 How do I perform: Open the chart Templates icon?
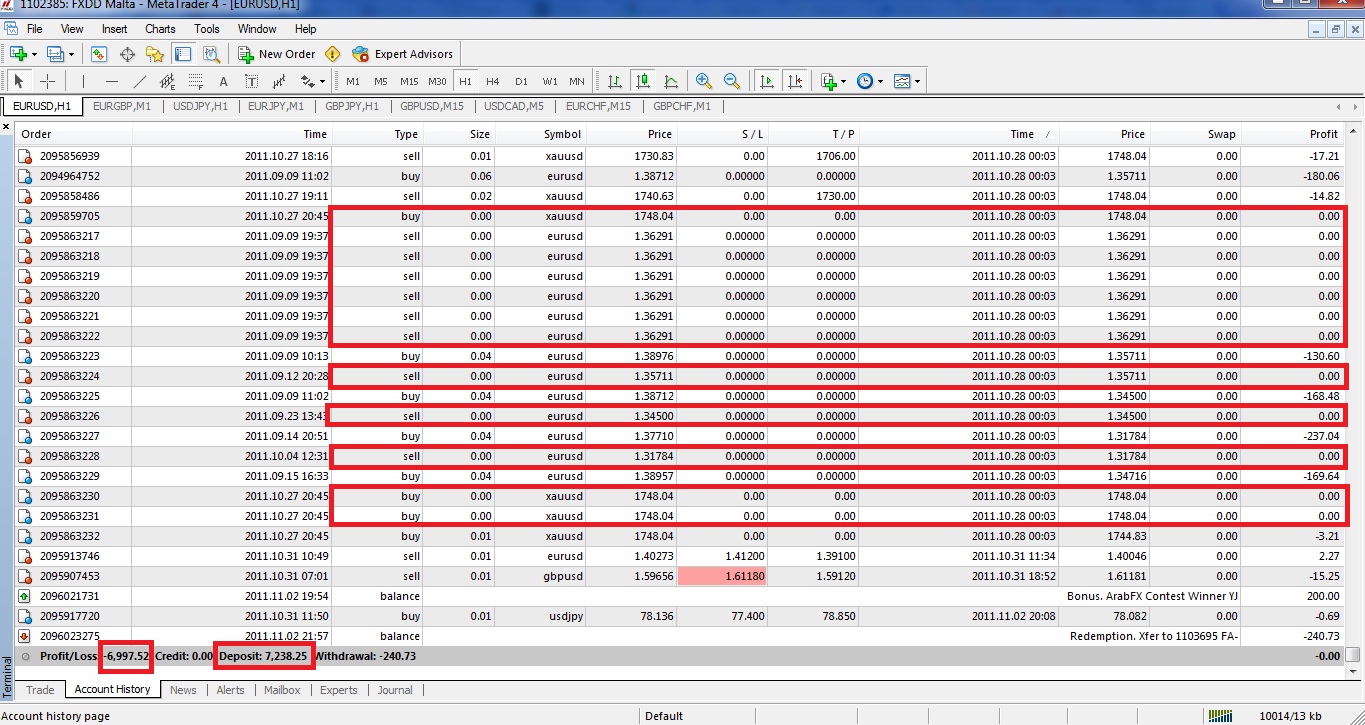(x=902, y=81)
